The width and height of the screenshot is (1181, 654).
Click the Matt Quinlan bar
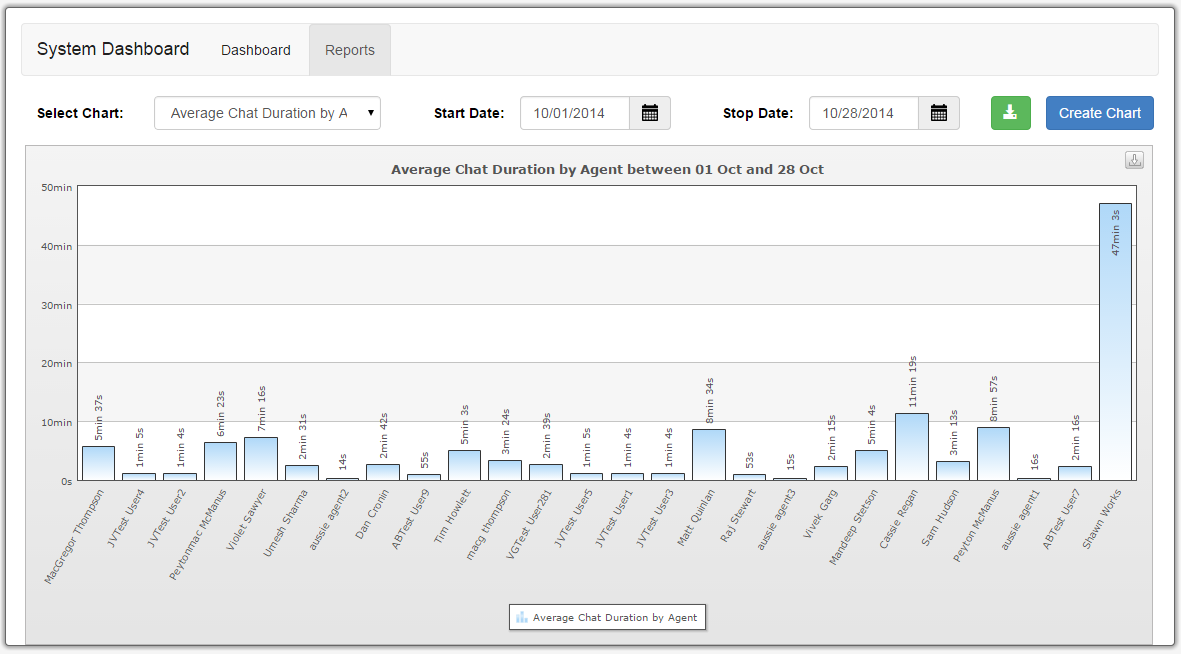tap(709, 455)
